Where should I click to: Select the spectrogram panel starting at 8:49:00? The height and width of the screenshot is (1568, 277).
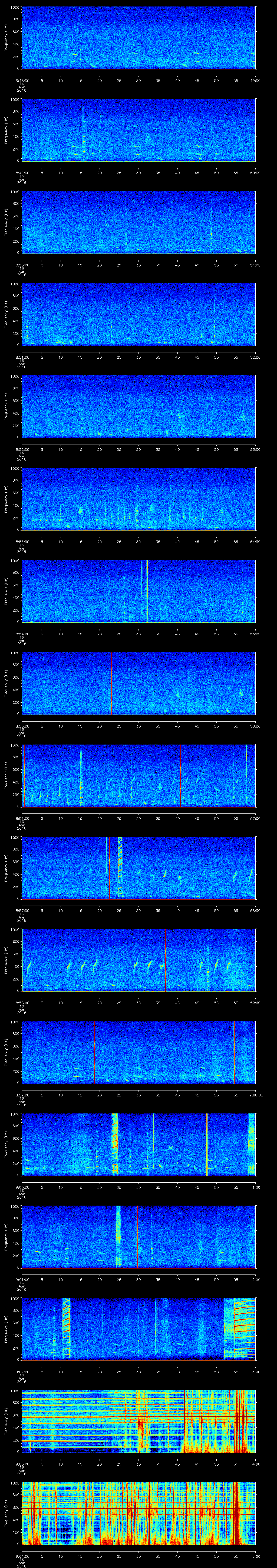pyautogui.click(x=139, y=130)
